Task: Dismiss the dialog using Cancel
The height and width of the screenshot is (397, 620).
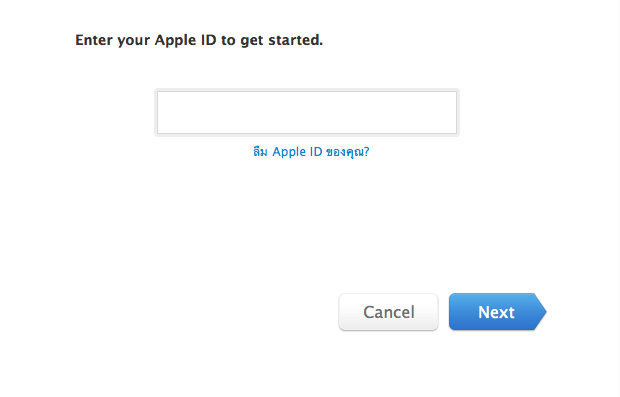Action: pyautogui.click(x=388, y=312)
